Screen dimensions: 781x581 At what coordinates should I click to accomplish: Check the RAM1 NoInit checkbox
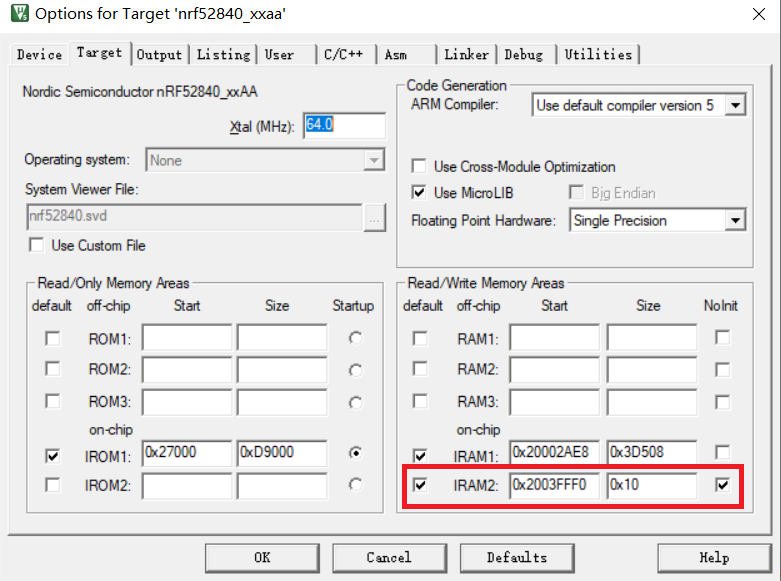pyautogui.click(x=722, y=337)
